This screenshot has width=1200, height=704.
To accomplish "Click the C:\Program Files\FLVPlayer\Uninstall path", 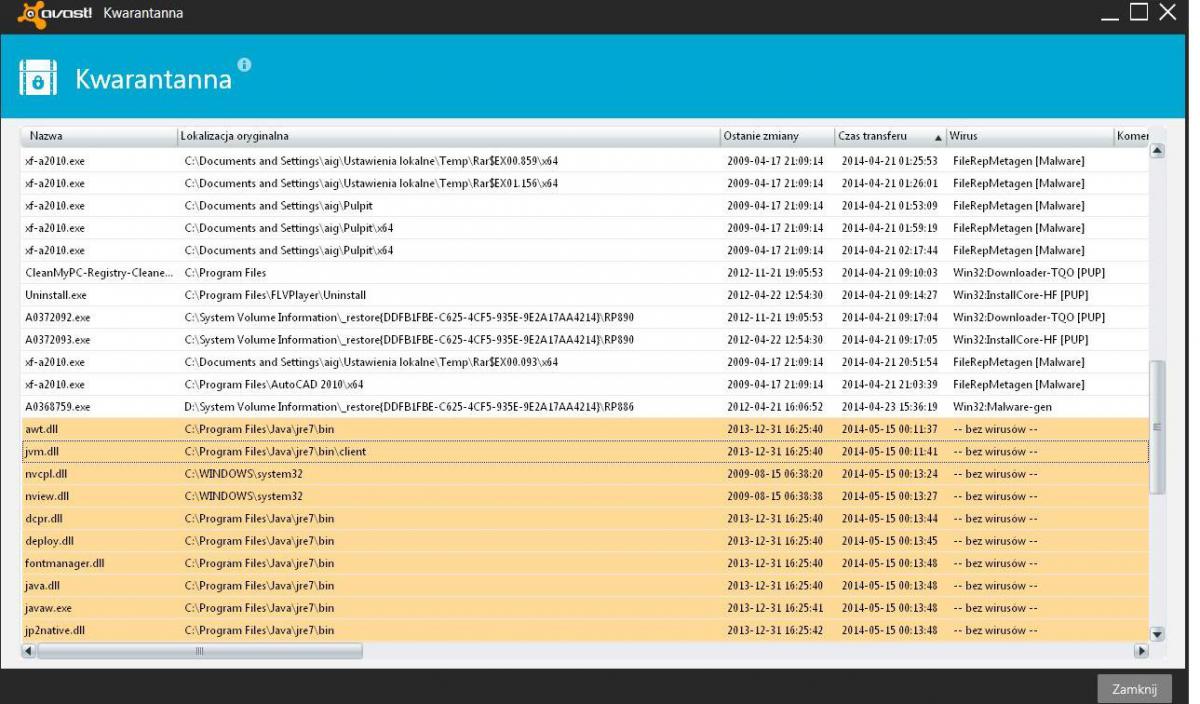I will pos(275,295).
